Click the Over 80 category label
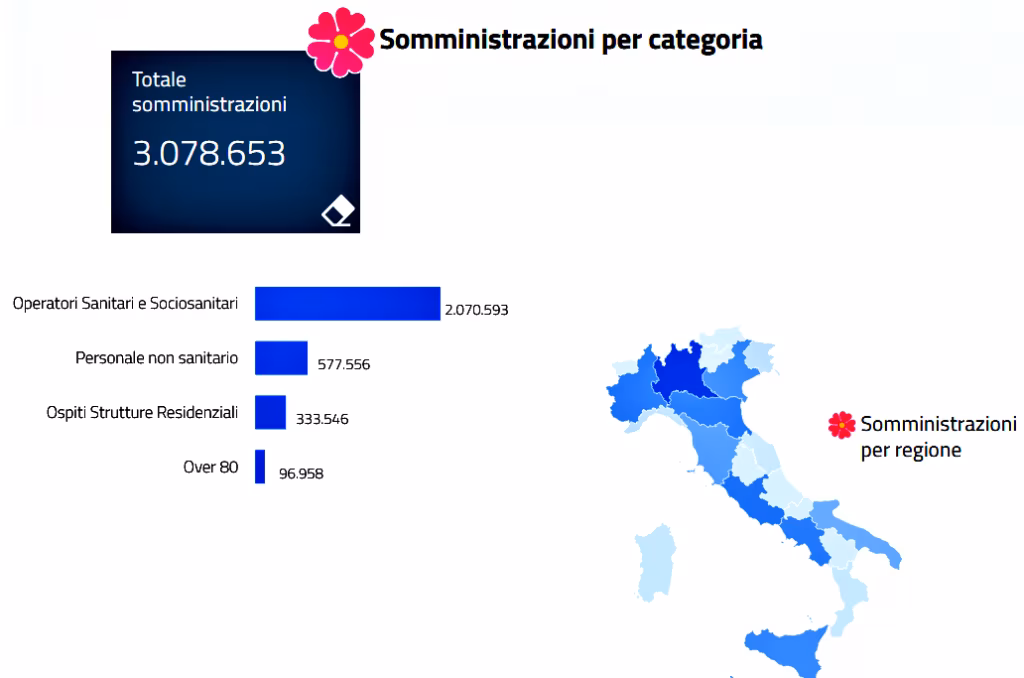Image resolution: width=1024 pixels, height=678 pixels. pyautogui.click(x=210, y=466)
